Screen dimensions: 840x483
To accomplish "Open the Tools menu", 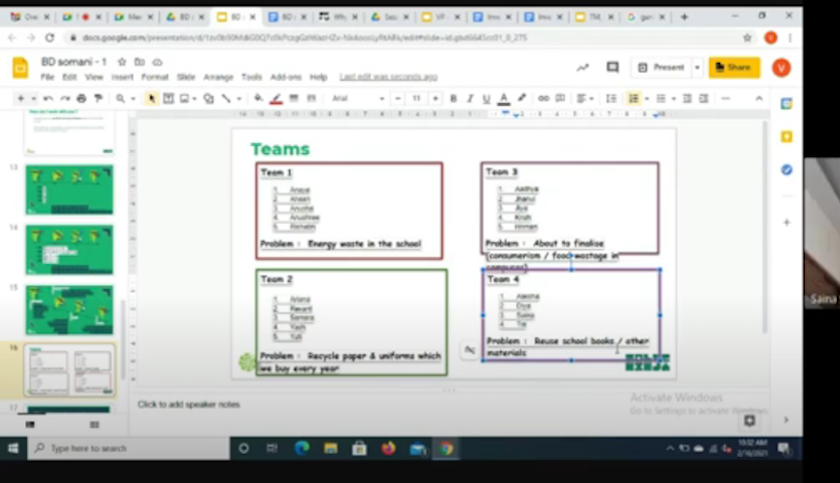I will pos(251,77).
